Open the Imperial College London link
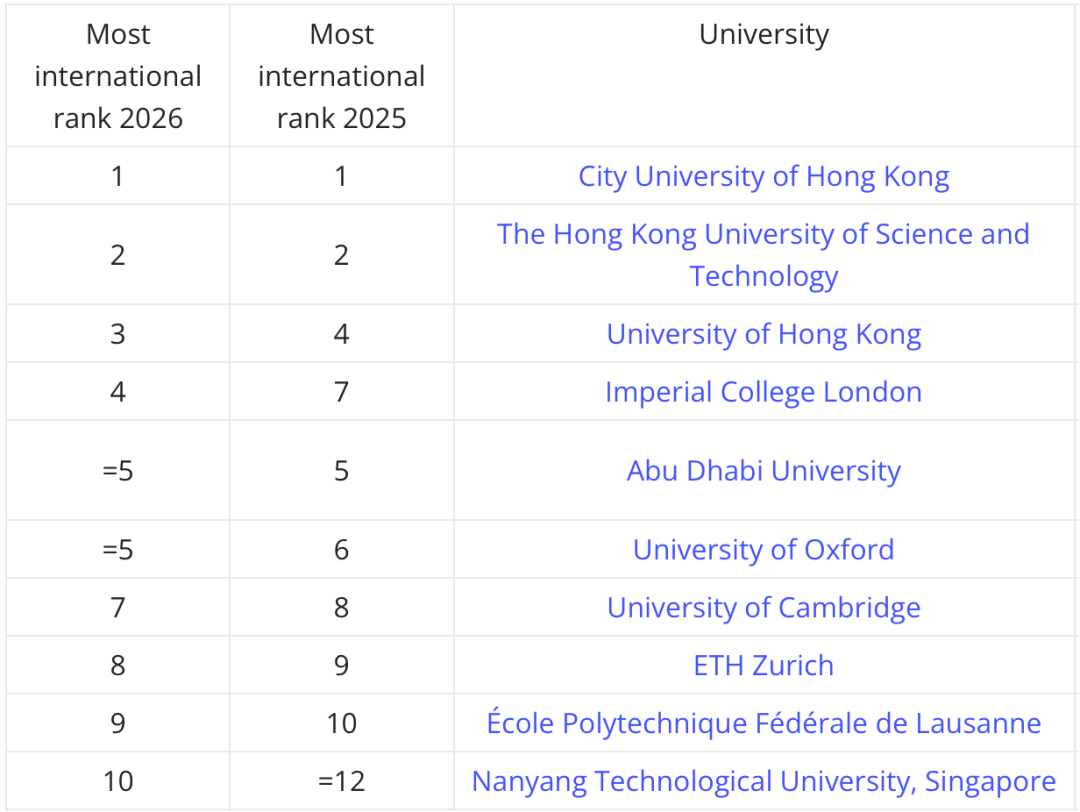 (763, 392)
